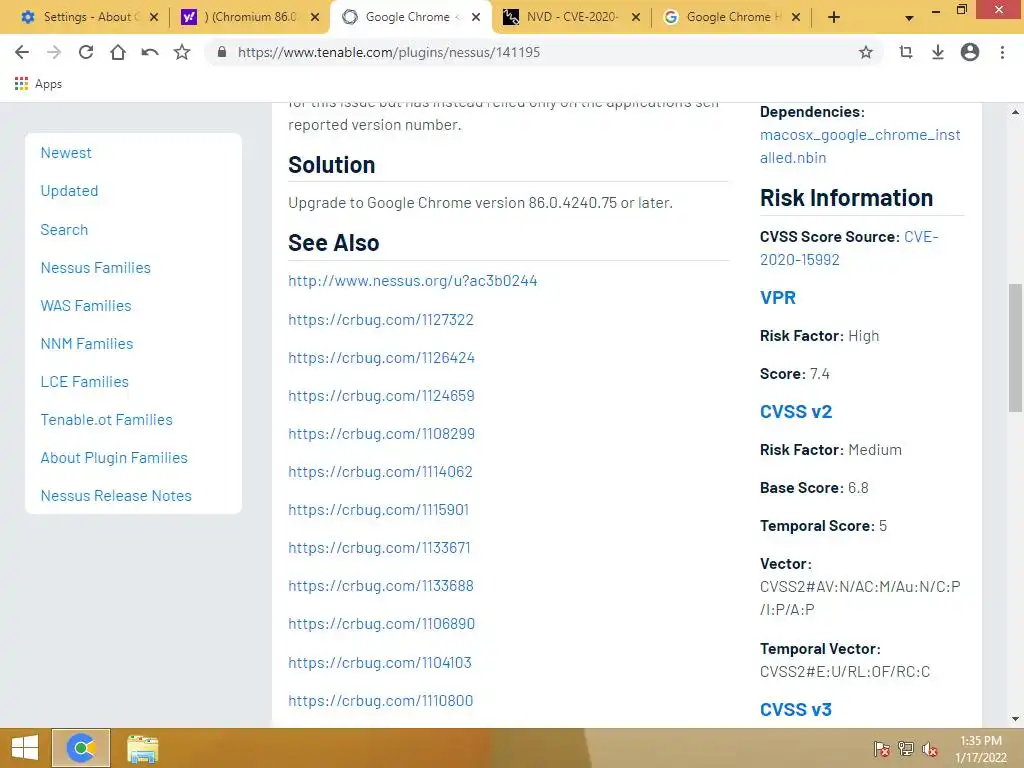1024x768 pixels.
Task: Click the undo closed tab arrow
Action: [x=150, y=52]
